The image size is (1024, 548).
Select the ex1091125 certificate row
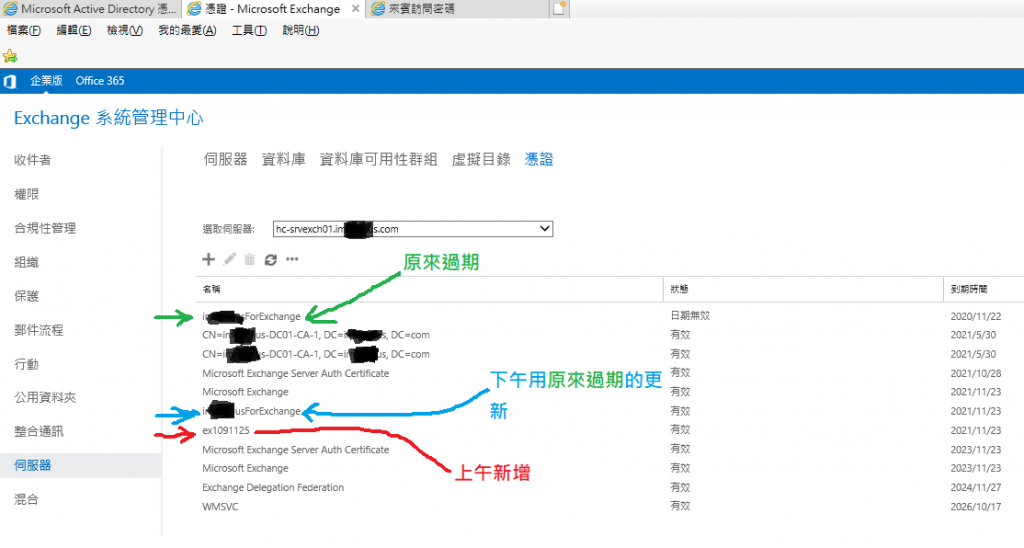(x=610, y=430)
